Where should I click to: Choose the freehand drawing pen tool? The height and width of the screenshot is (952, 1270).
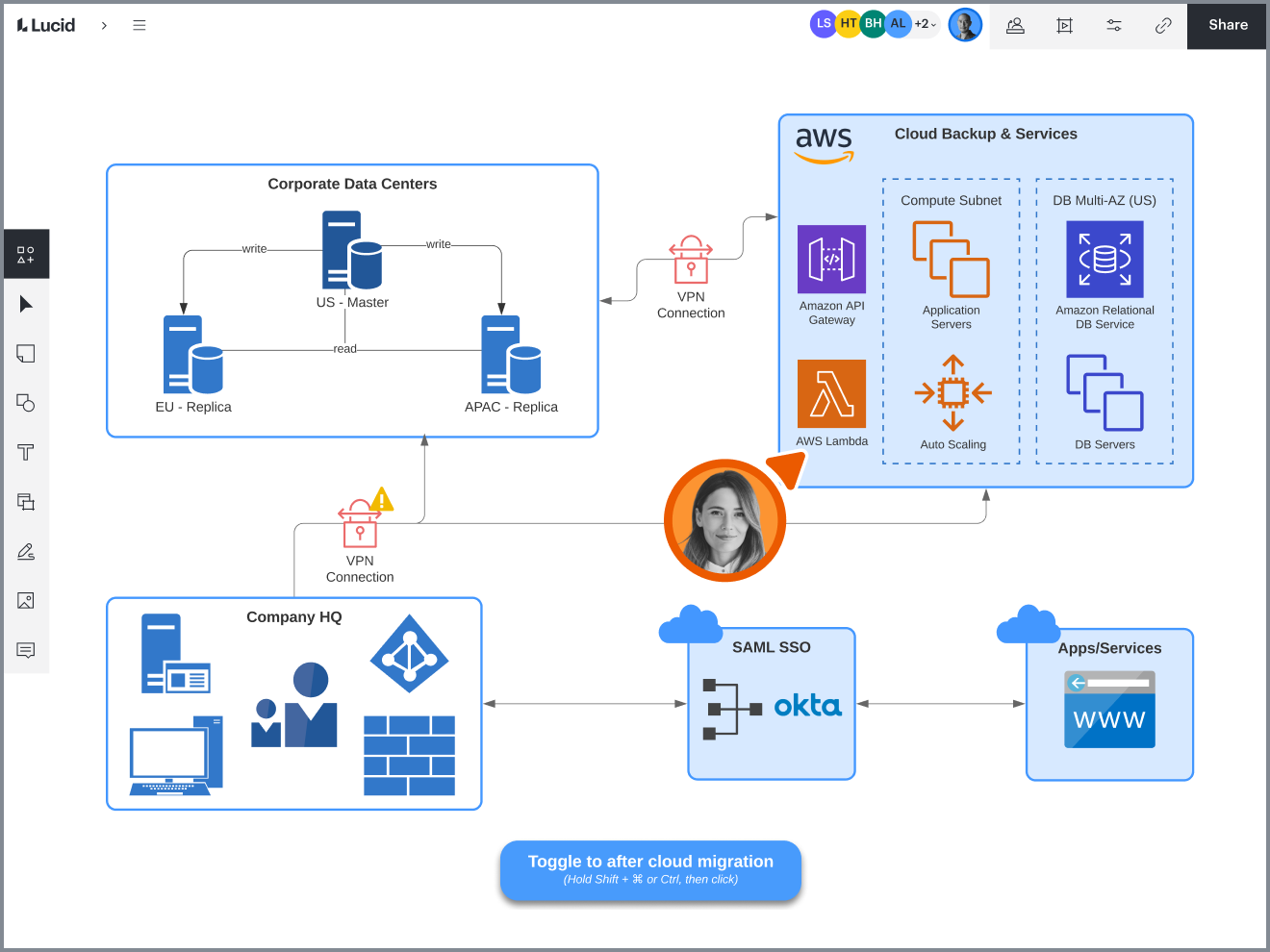pyautogui.click(x=26, y=551)
